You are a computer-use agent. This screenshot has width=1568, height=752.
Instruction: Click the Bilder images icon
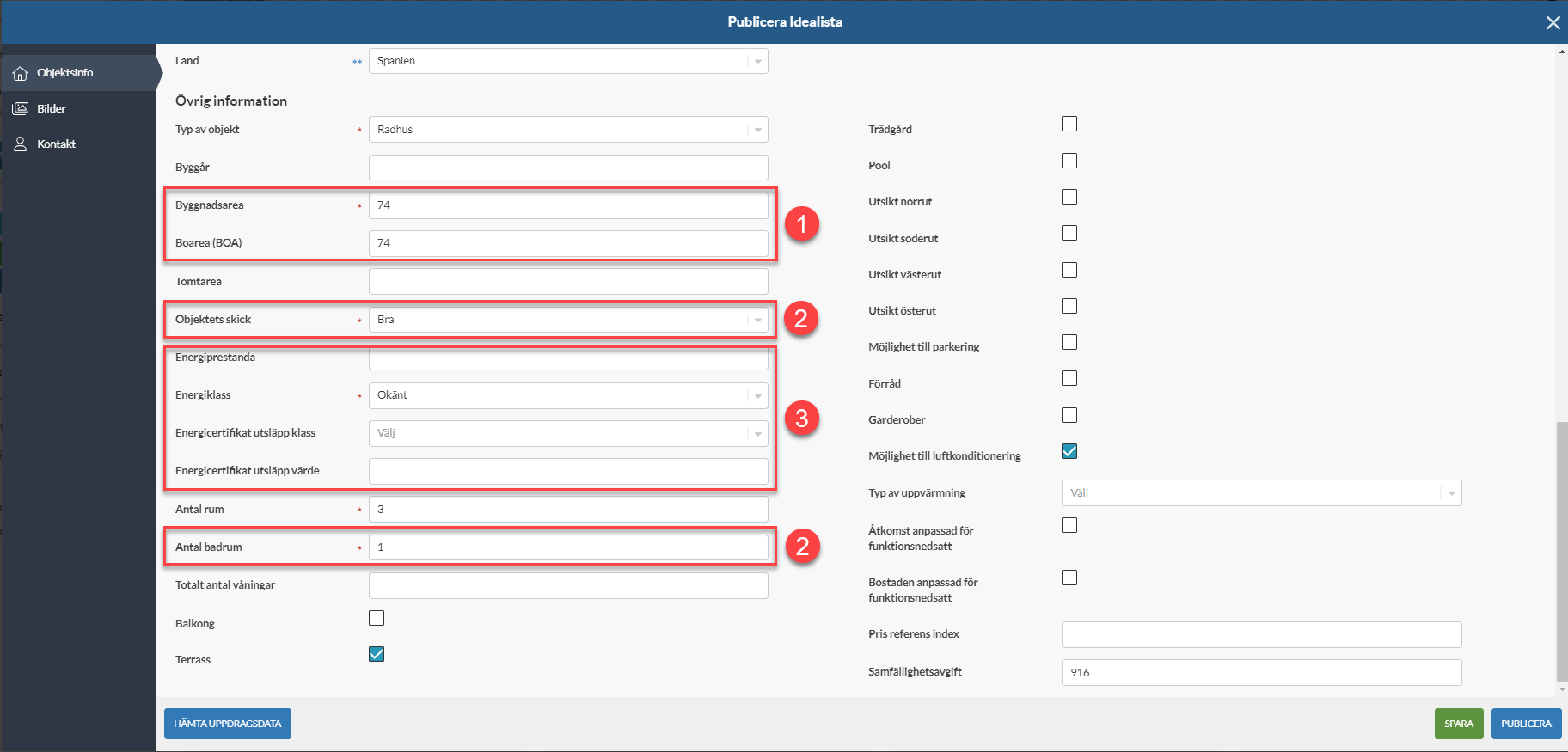[21, 108]
